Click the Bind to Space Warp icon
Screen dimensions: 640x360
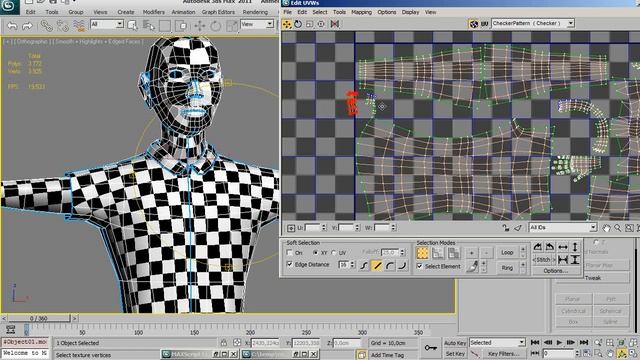coord(79,26)
